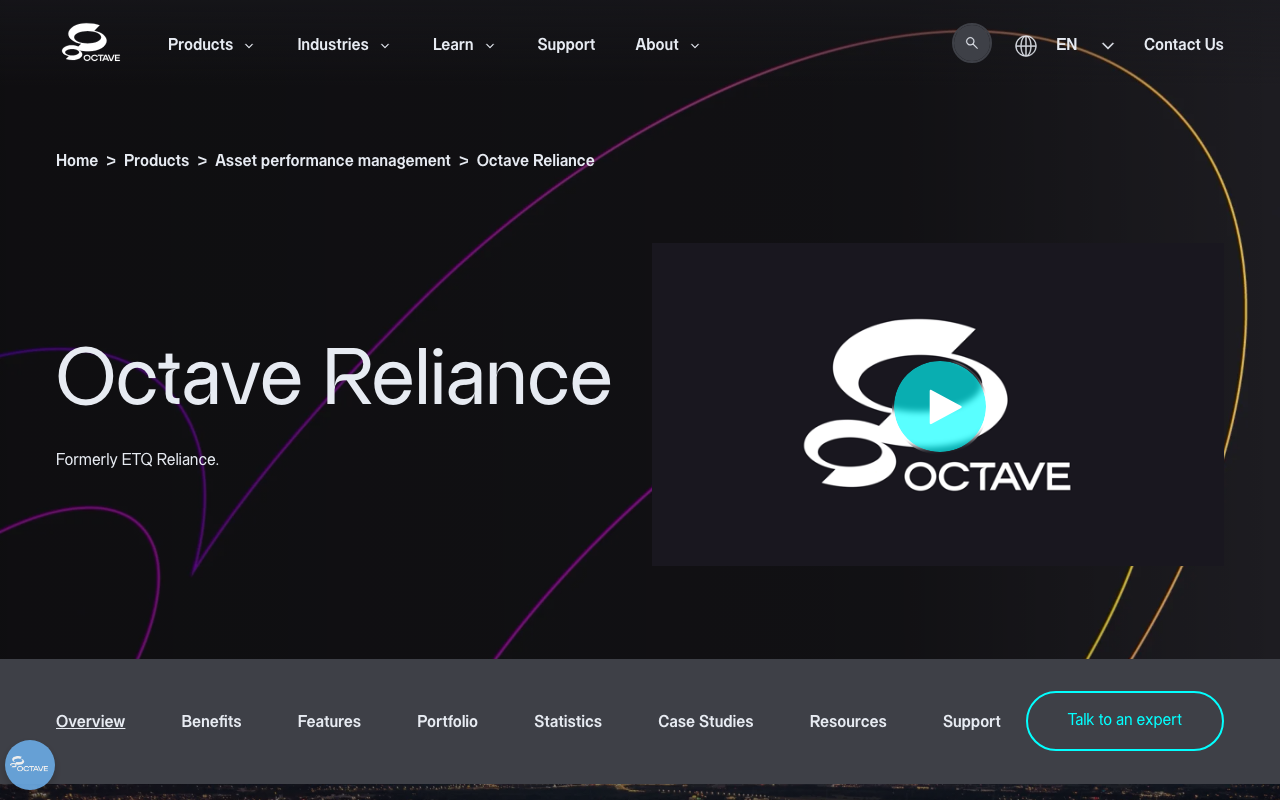Expand the About menu chevron
1280x800 pixels.
pos(695,46)
